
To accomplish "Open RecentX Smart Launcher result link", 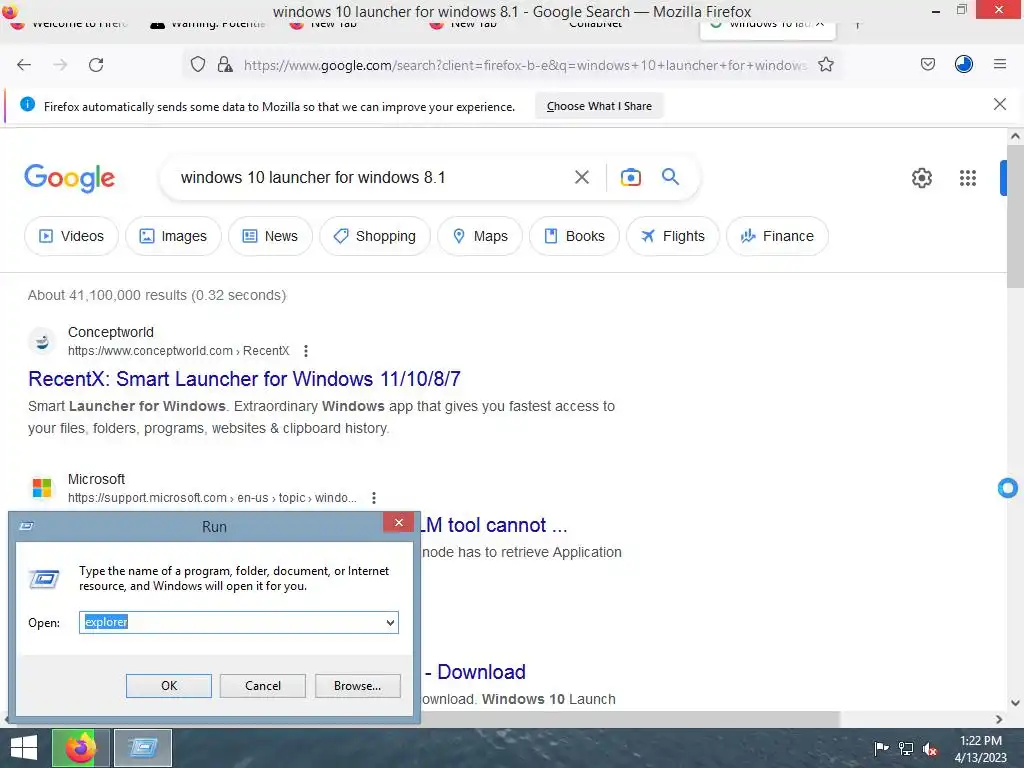I will 244,379.
